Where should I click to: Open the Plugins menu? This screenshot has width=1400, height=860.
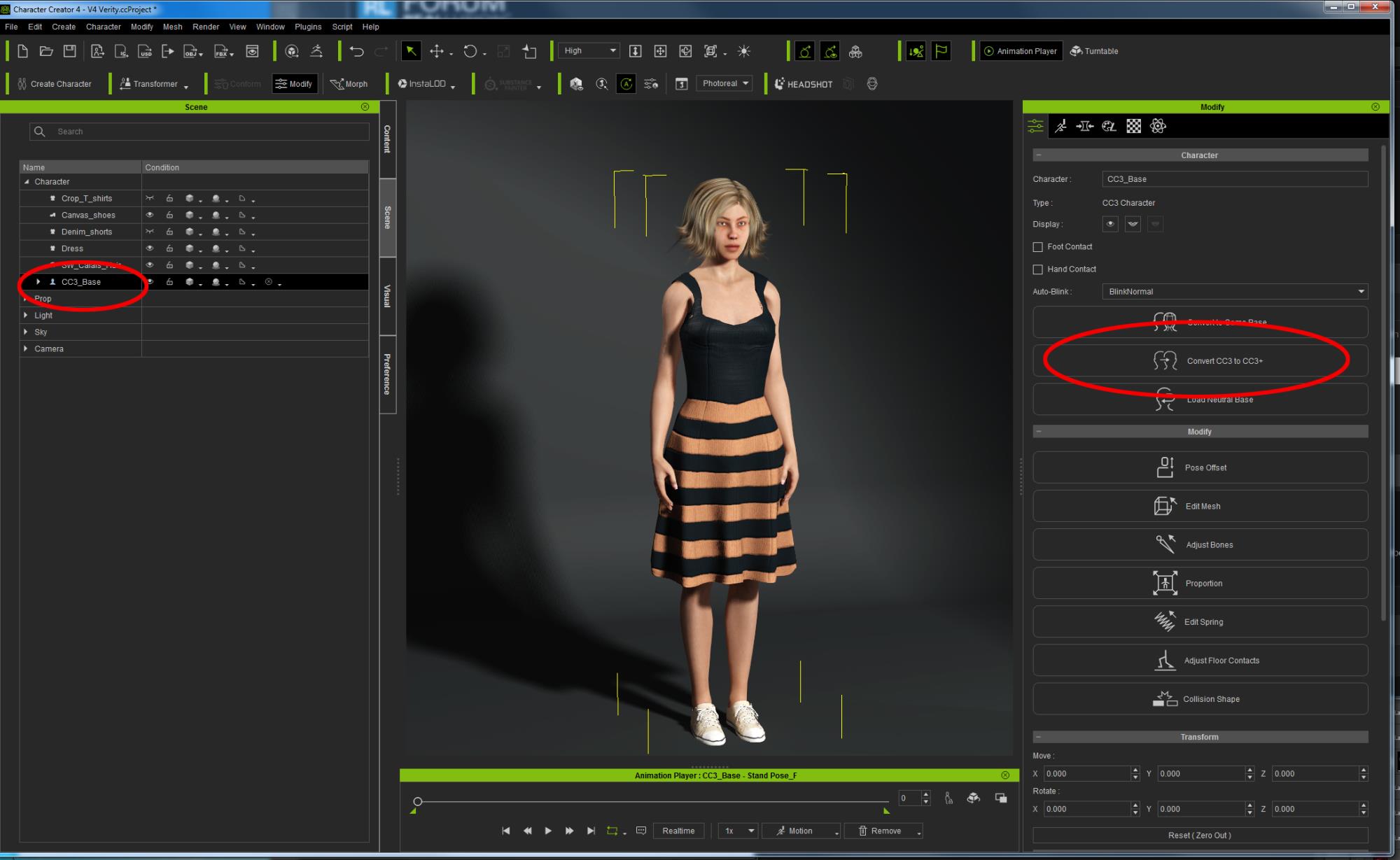[x=308, y=27]
